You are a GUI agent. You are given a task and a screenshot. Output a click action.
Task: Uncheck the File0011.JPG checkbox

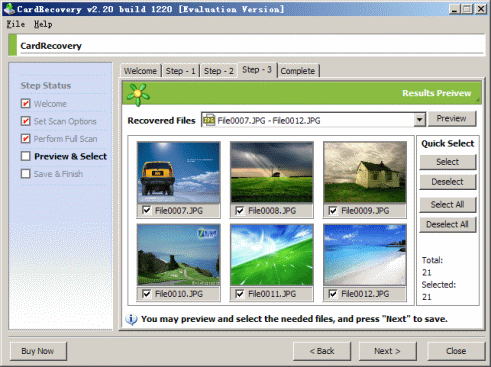click(239, 294)
